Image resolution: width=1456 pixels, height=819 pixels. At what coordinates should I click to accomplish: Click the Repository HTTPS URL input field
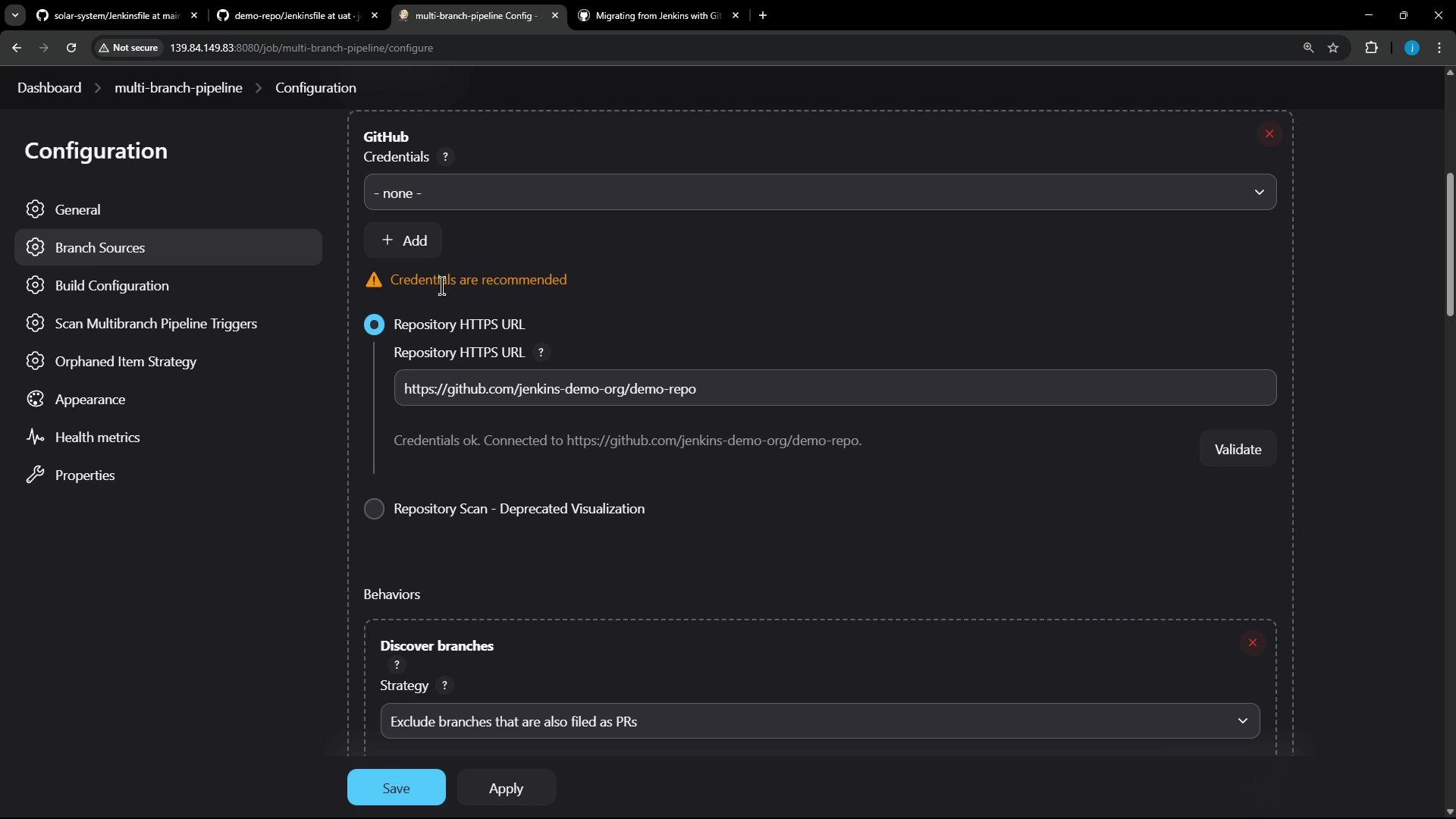(835, 388)
